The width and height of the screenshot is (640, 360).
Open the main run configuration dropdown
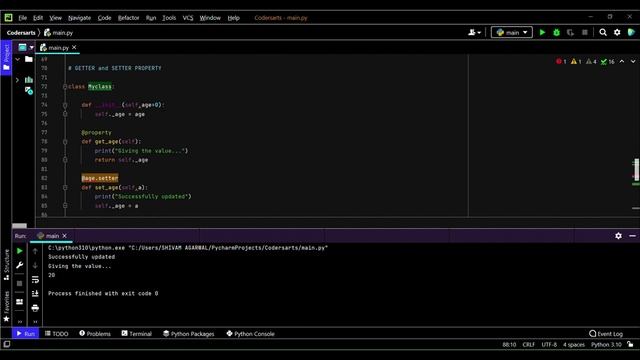511,32
